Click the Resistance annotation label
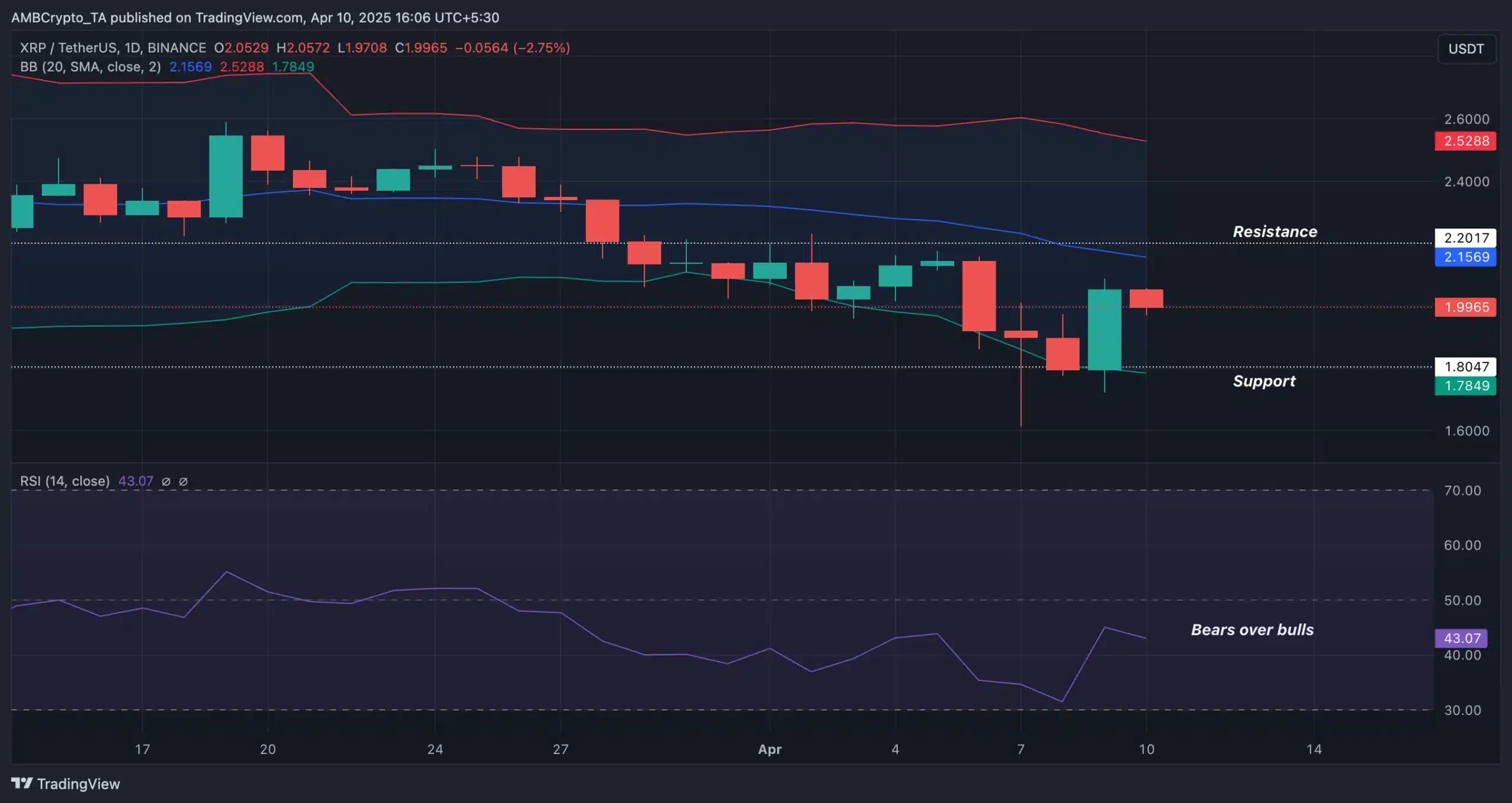Screen dimensions: 1512x803 (x=1275, y=231)
